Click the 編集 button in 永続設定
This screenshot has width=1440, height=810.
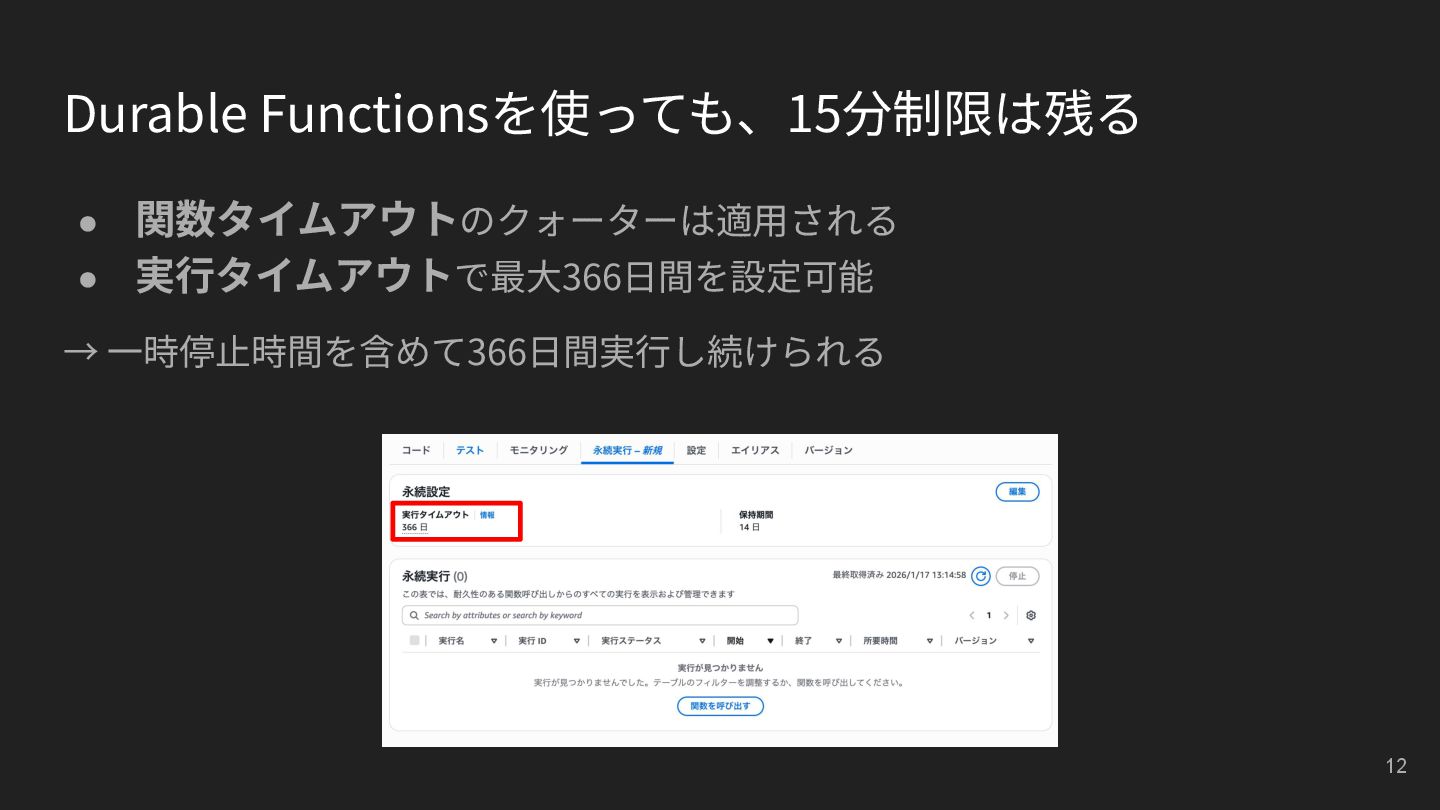click(1017, 492)
